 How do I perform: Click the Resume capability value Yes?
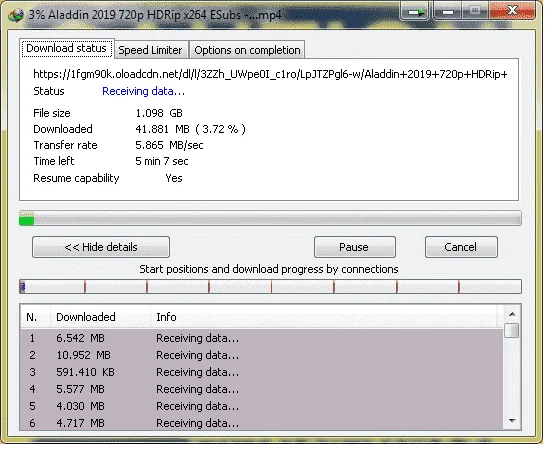(x=174, y=178)
